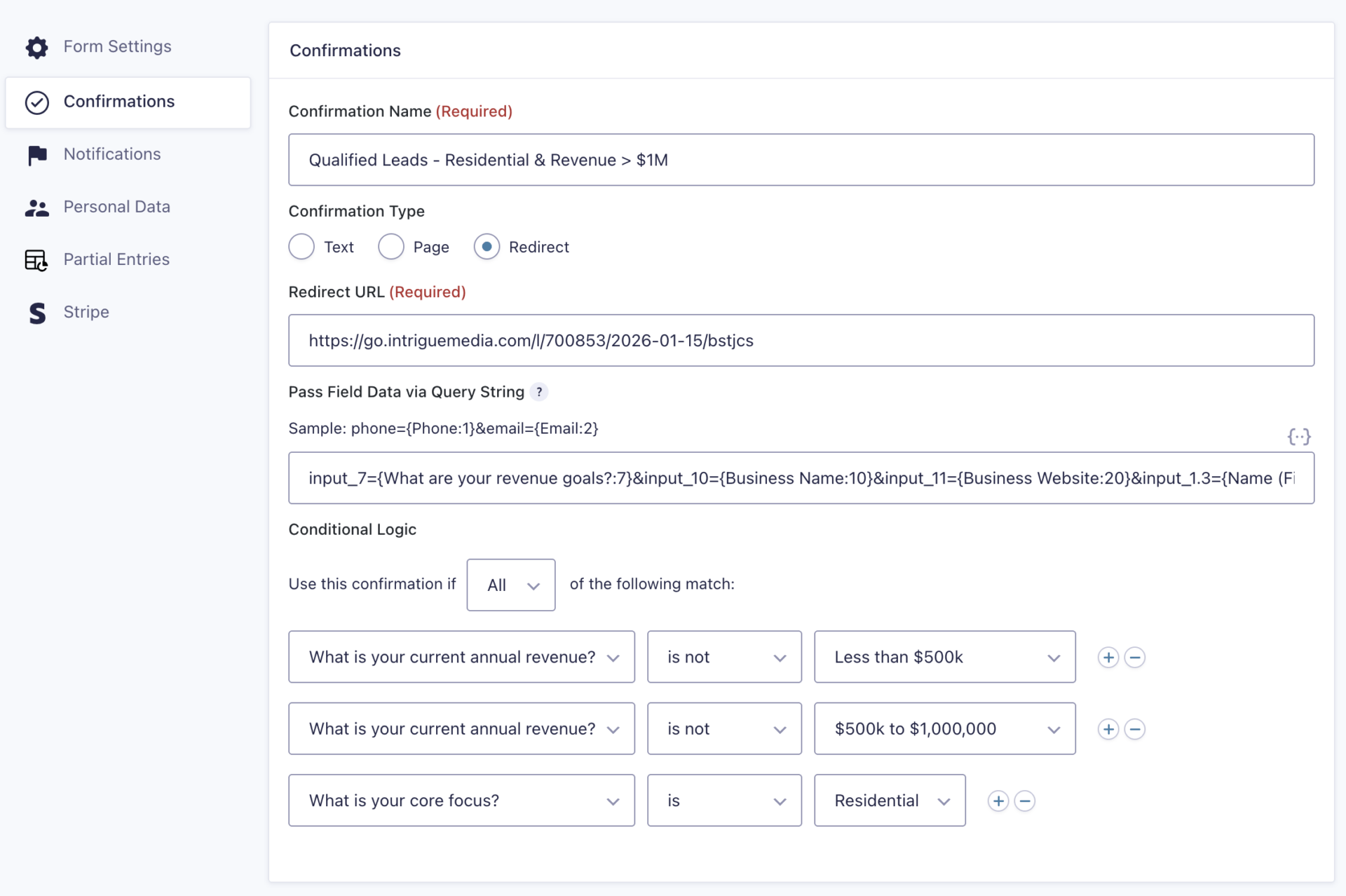Viewport: 1346px width, 896px height.
Task: Add rule after Residential condition
Action: click(998, 801)
